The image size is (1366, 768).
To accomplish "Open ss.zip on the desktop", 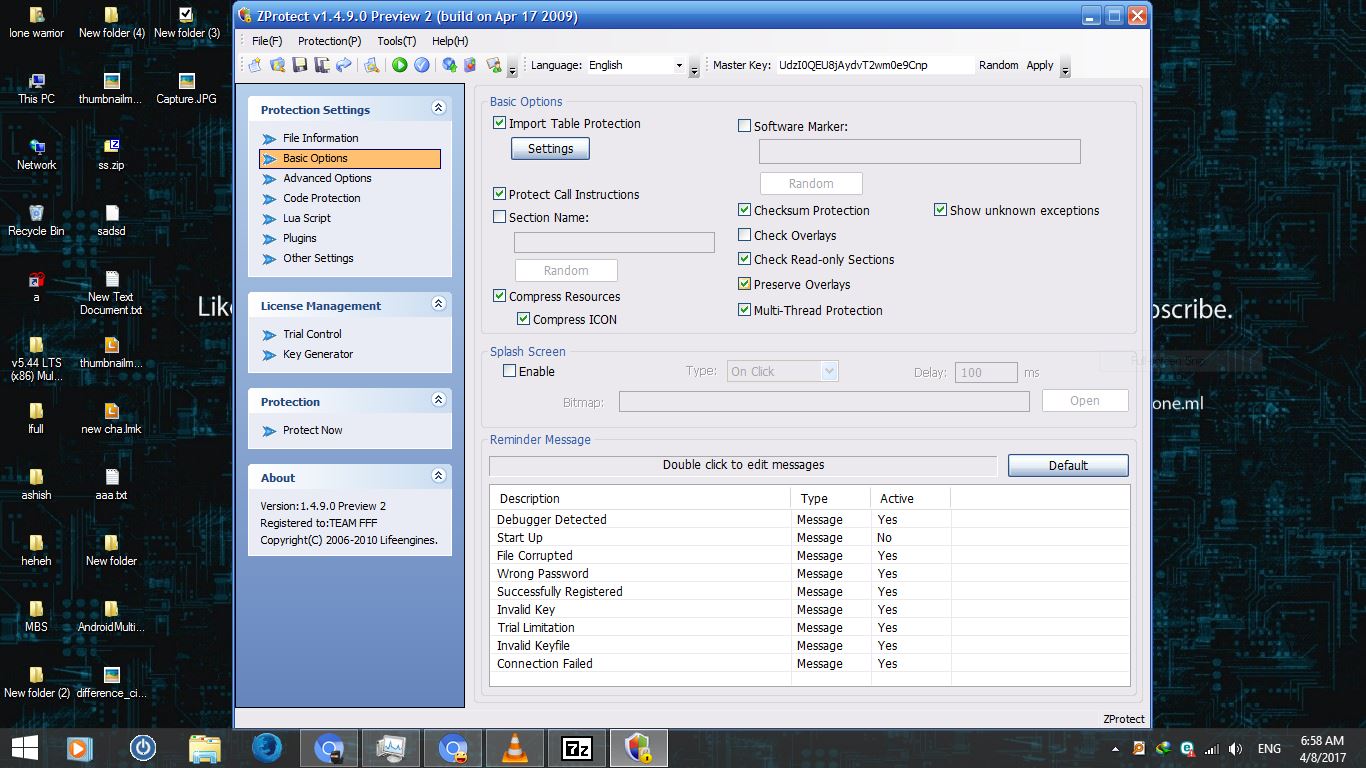I will [x=111, y=156].
